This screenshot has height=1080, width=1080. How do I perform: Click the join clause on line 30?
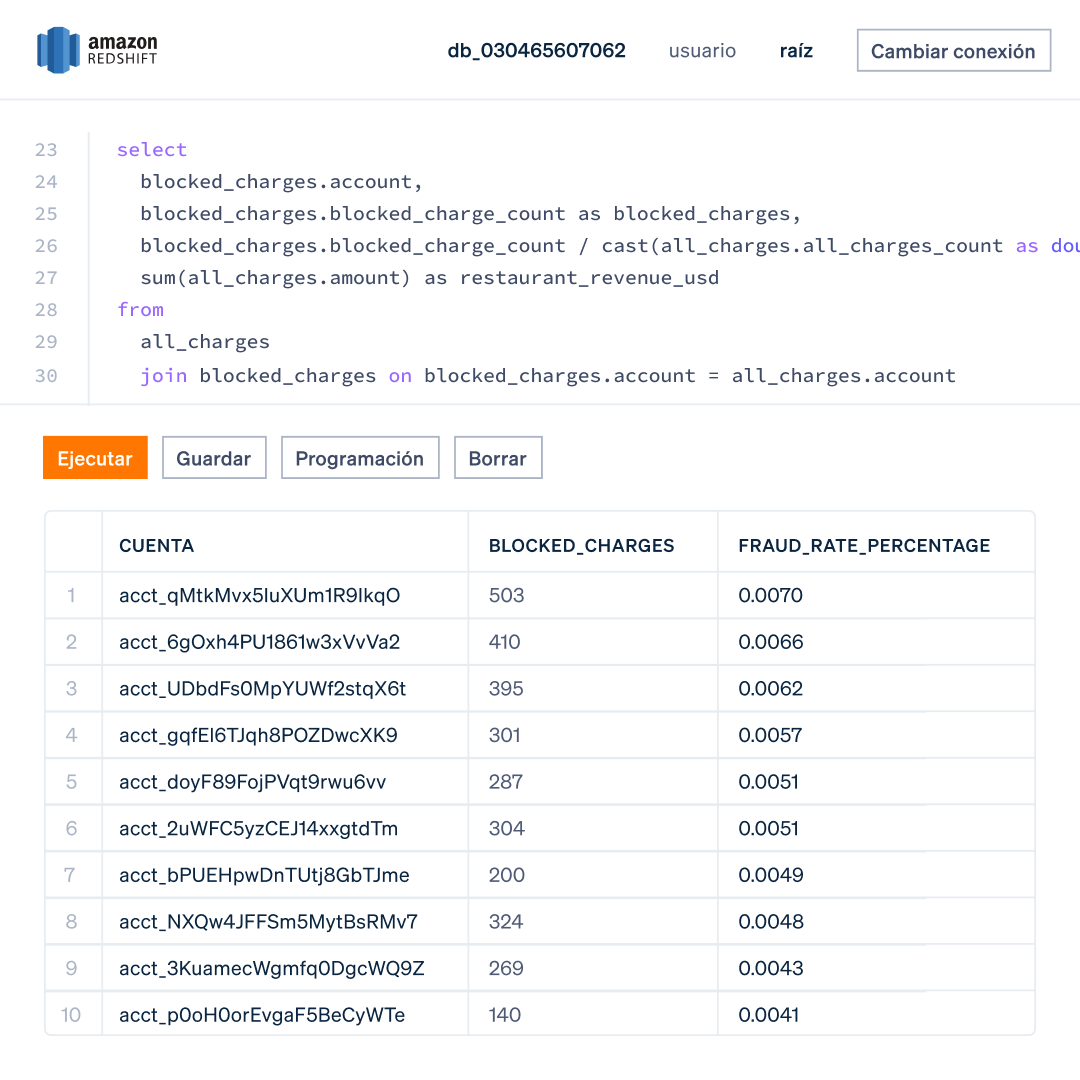[548, 375]
